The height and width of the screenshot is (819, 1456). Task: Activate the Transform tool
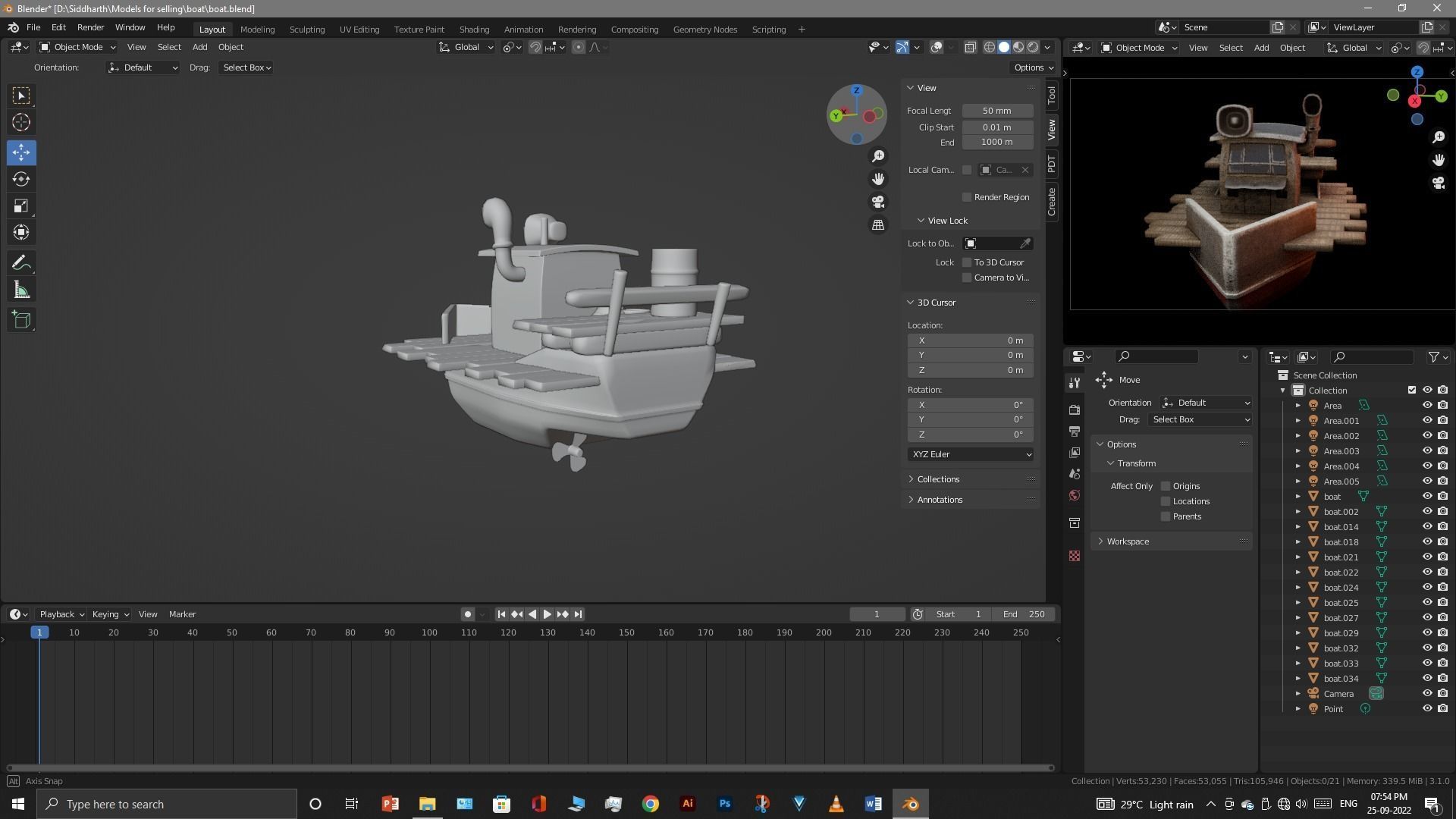pyautogui.click(x=21, y=232)
